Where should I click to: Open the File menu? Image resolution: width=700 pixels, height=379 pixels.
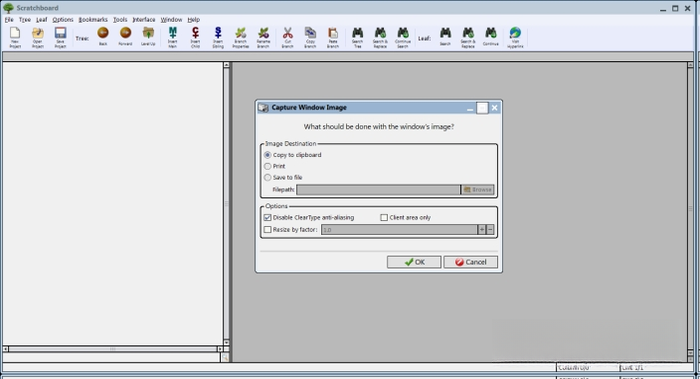point(9,20)
